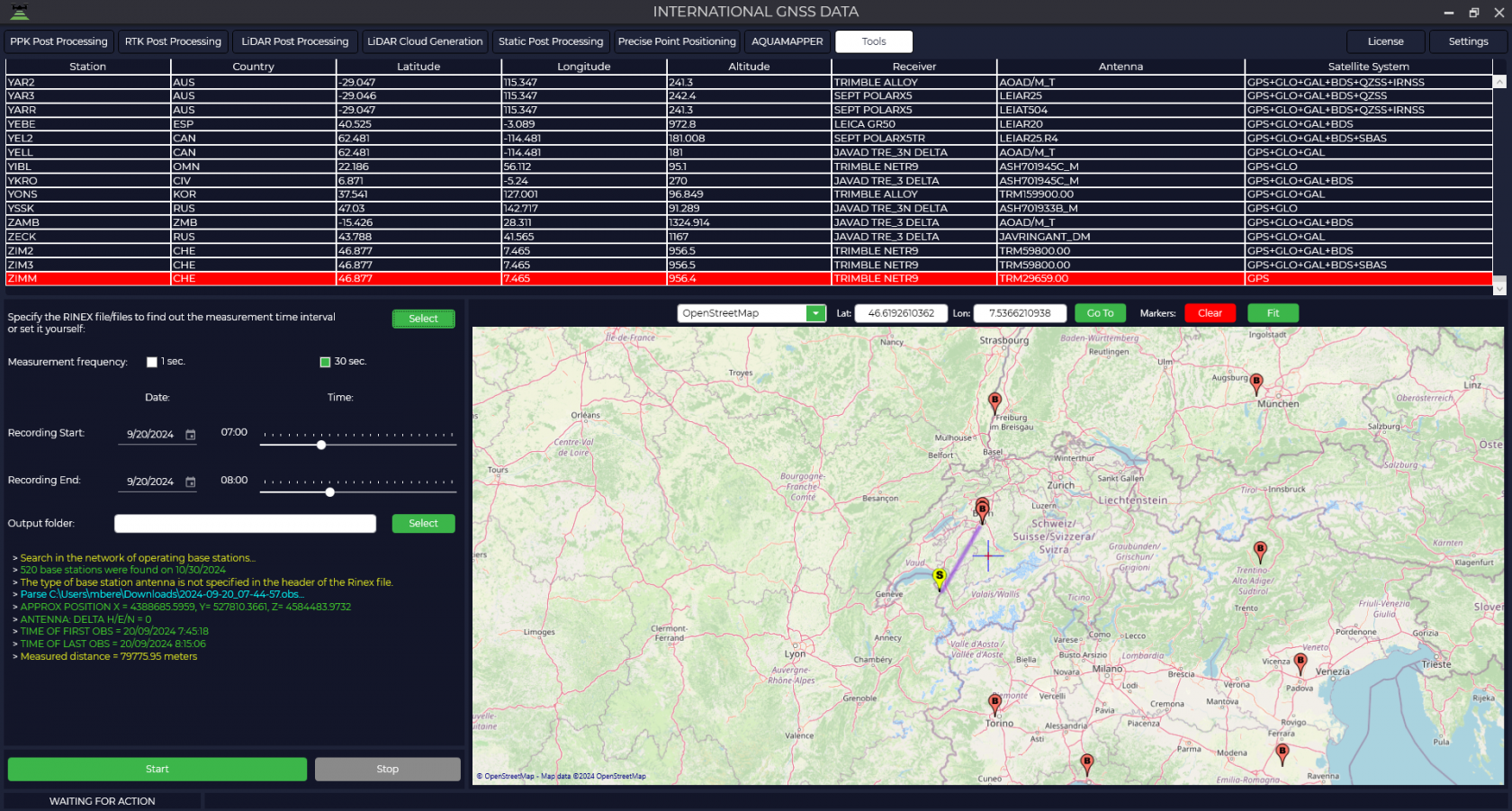Screen dimensions: 1512x811
Task: Sort by the Station column header
Action: (x=87, y=67)
